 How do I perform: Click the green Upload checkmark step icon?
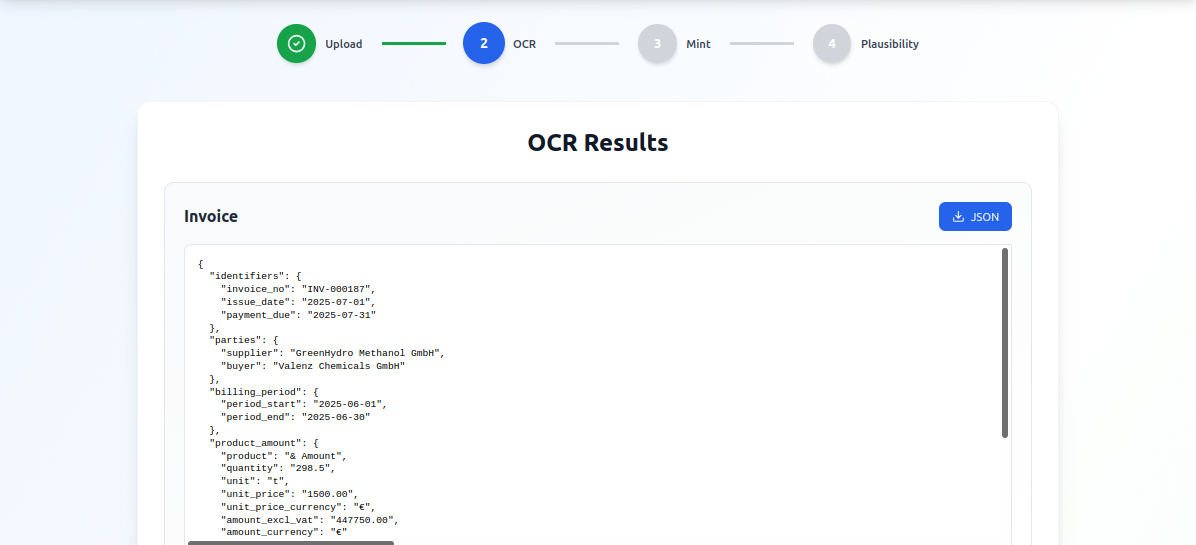(296, 44)
